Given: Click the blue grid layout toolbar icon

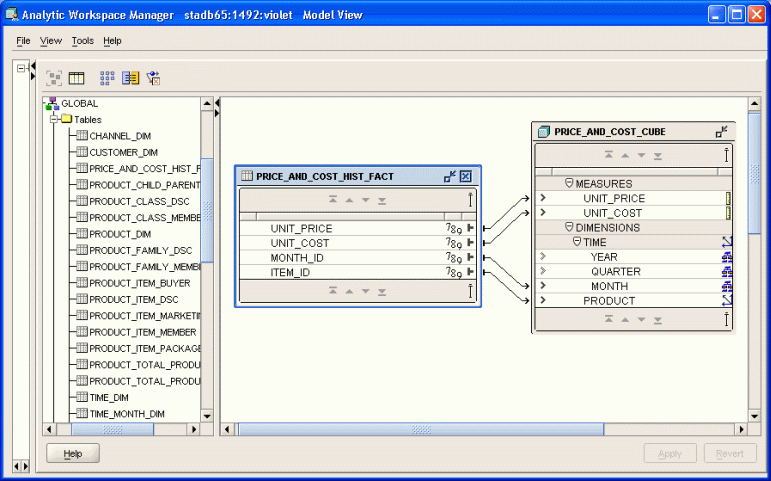Looking at the screenshot, I should [107, 78].
